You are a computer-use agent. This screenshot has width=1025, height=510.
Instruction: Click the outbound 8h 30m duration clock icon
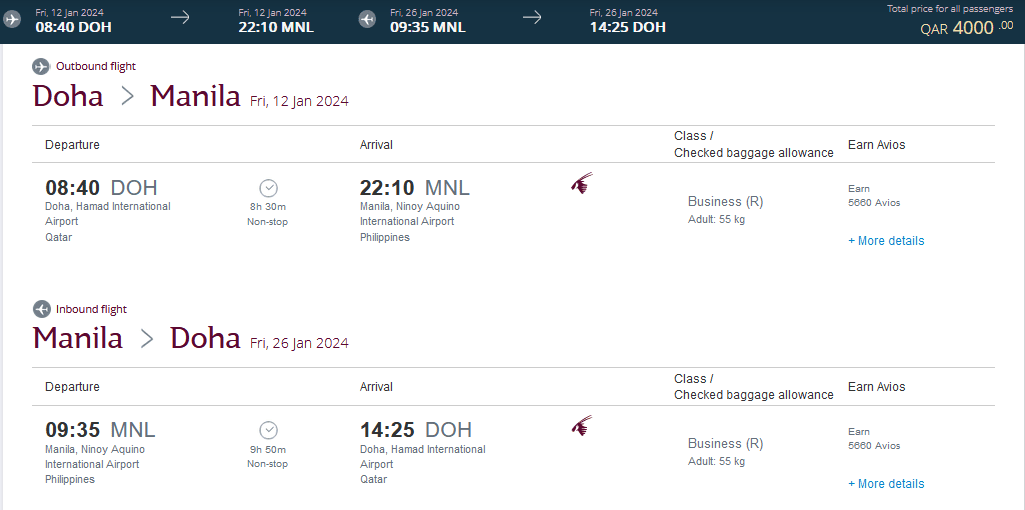coord(268,188)
